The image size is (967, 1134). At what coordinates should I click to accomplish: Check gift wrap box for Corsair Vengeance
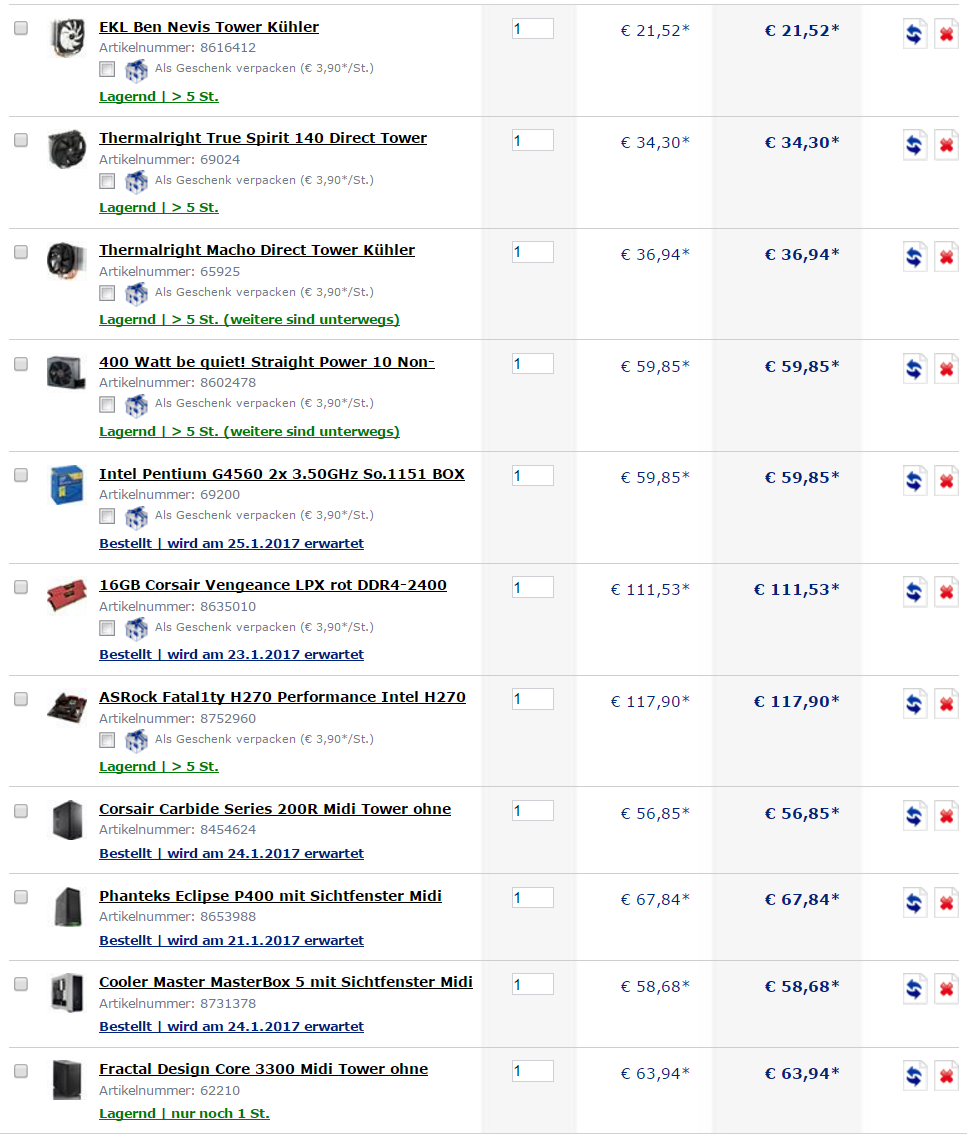point(107,628)
